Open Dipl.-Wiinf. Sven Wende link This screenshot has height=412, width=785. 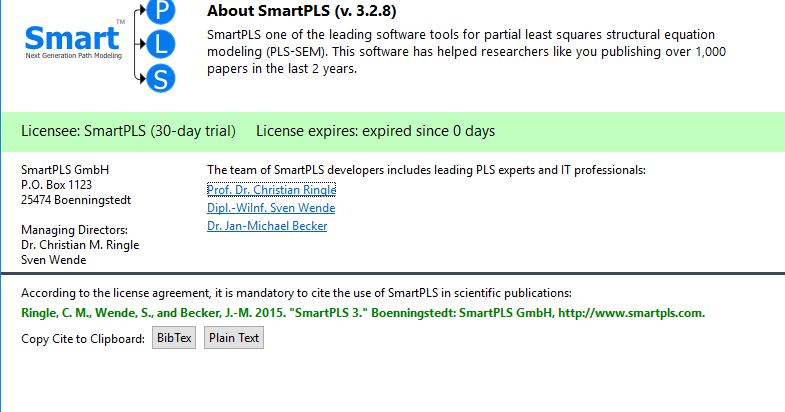coord(271,208)
